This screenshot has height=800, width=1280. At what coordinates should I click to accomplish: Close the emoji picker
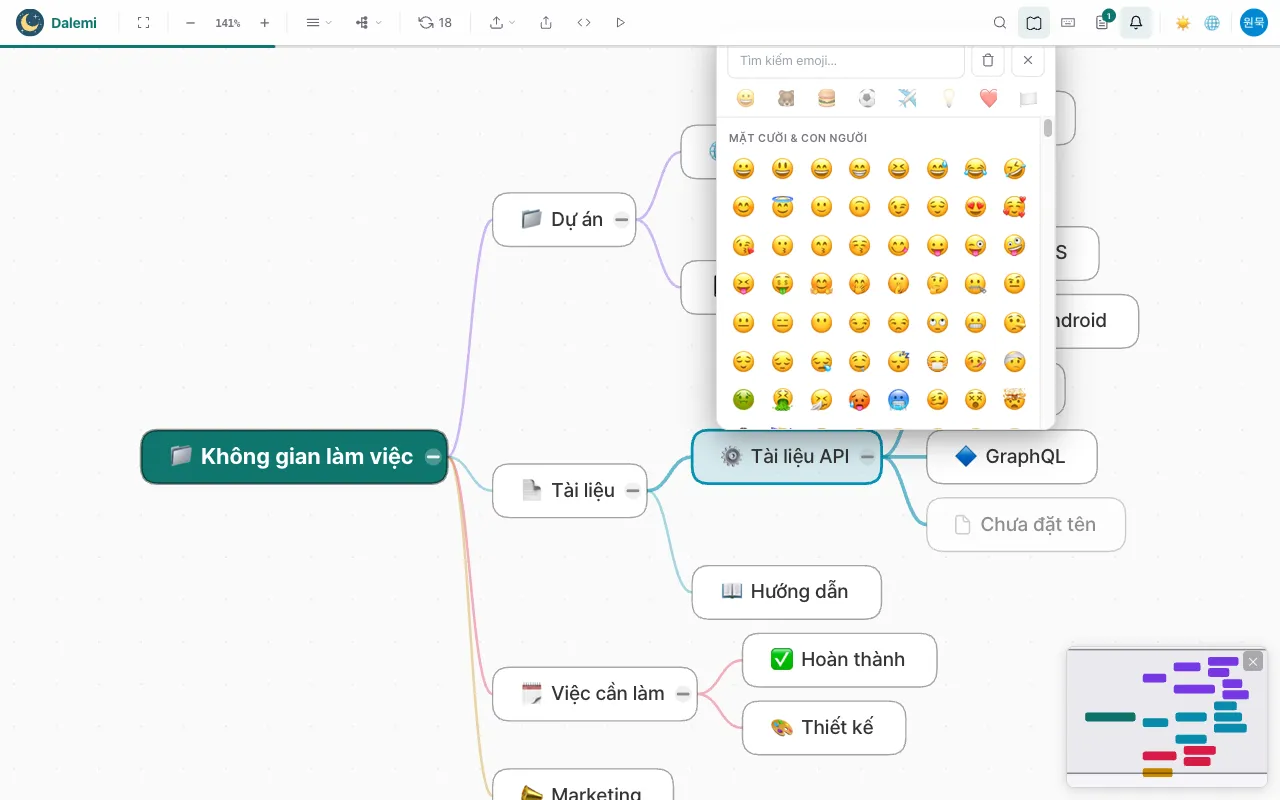click(x=1028, y=61)
